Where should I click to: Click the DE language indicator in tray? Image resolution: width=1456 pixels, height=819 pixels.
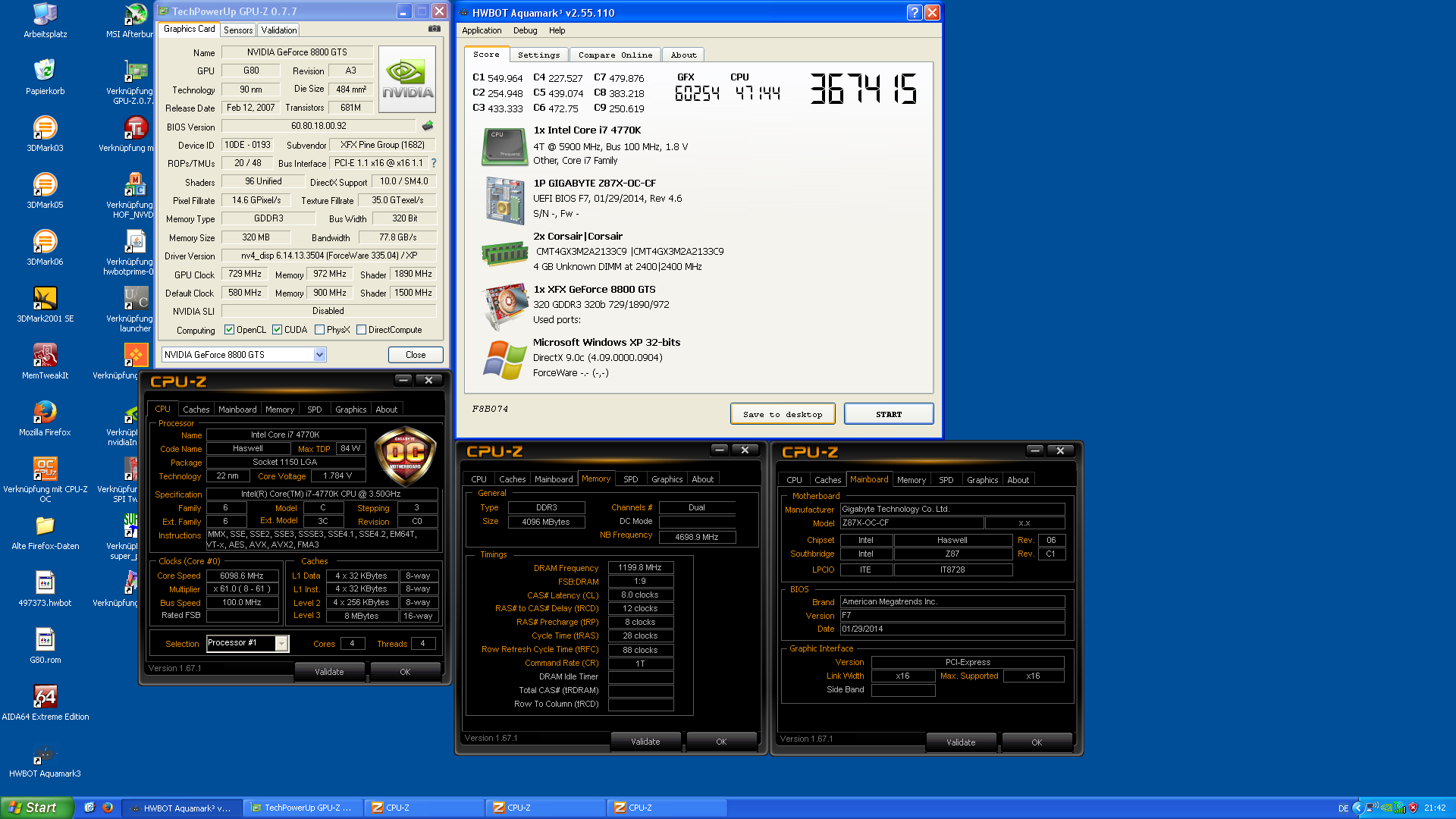(1343, 808)
